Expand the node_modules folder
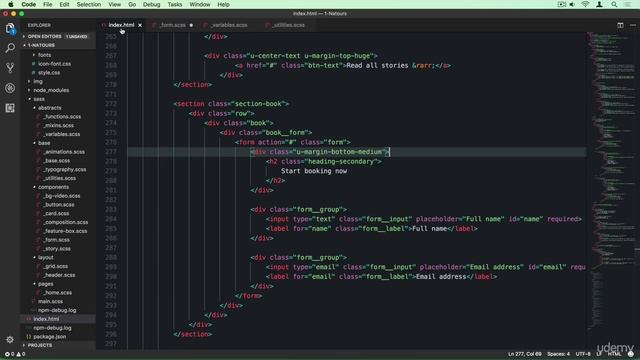 click(x=51, y=90)
